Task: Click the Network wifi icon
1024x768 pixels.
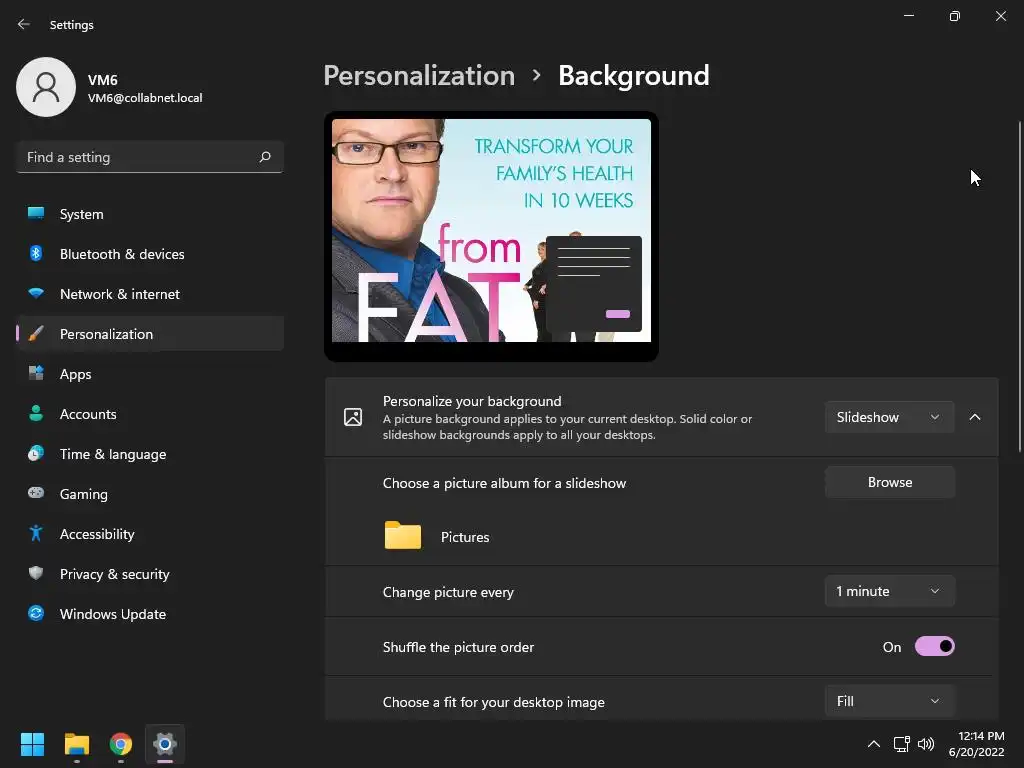Action: pyautogui.click(x=36, y=293)
